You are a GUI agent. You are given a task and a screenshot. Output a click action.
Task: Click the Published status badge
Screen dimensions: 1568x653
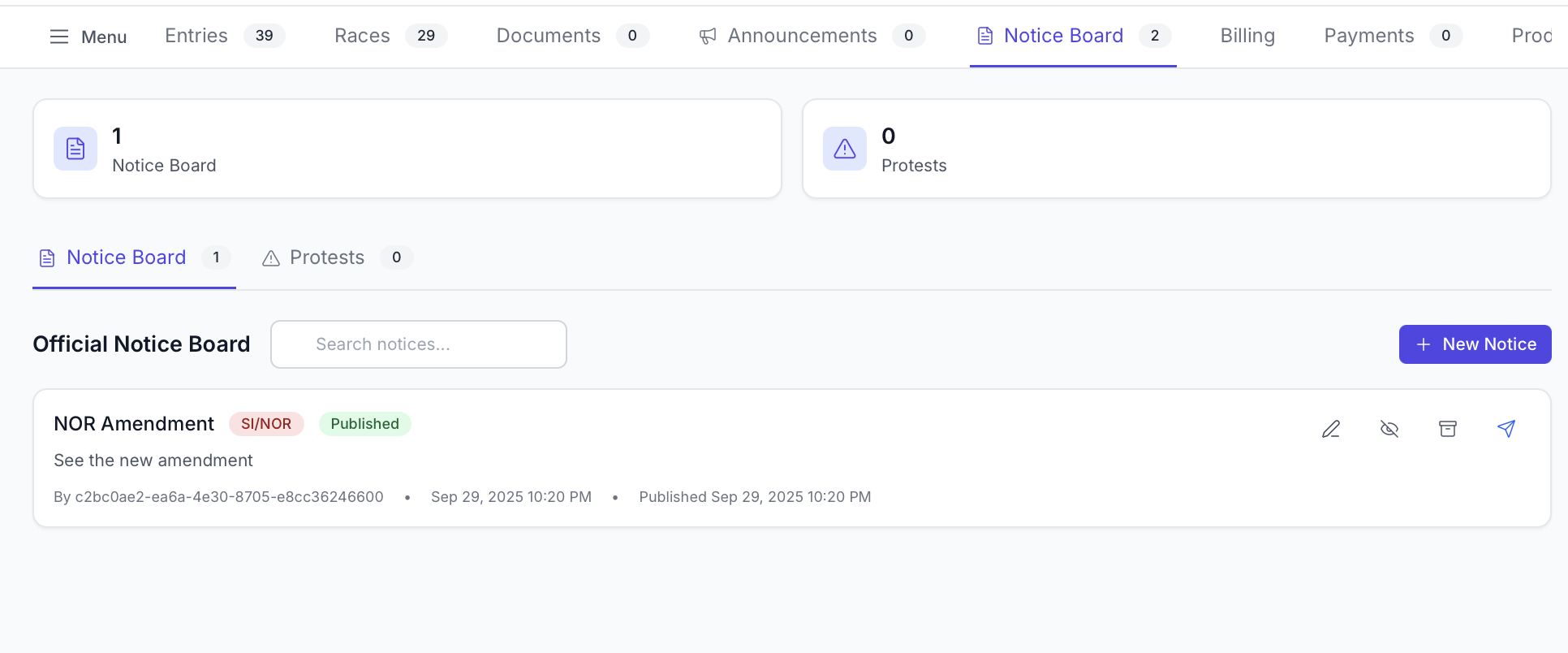(x=364, y=424)
